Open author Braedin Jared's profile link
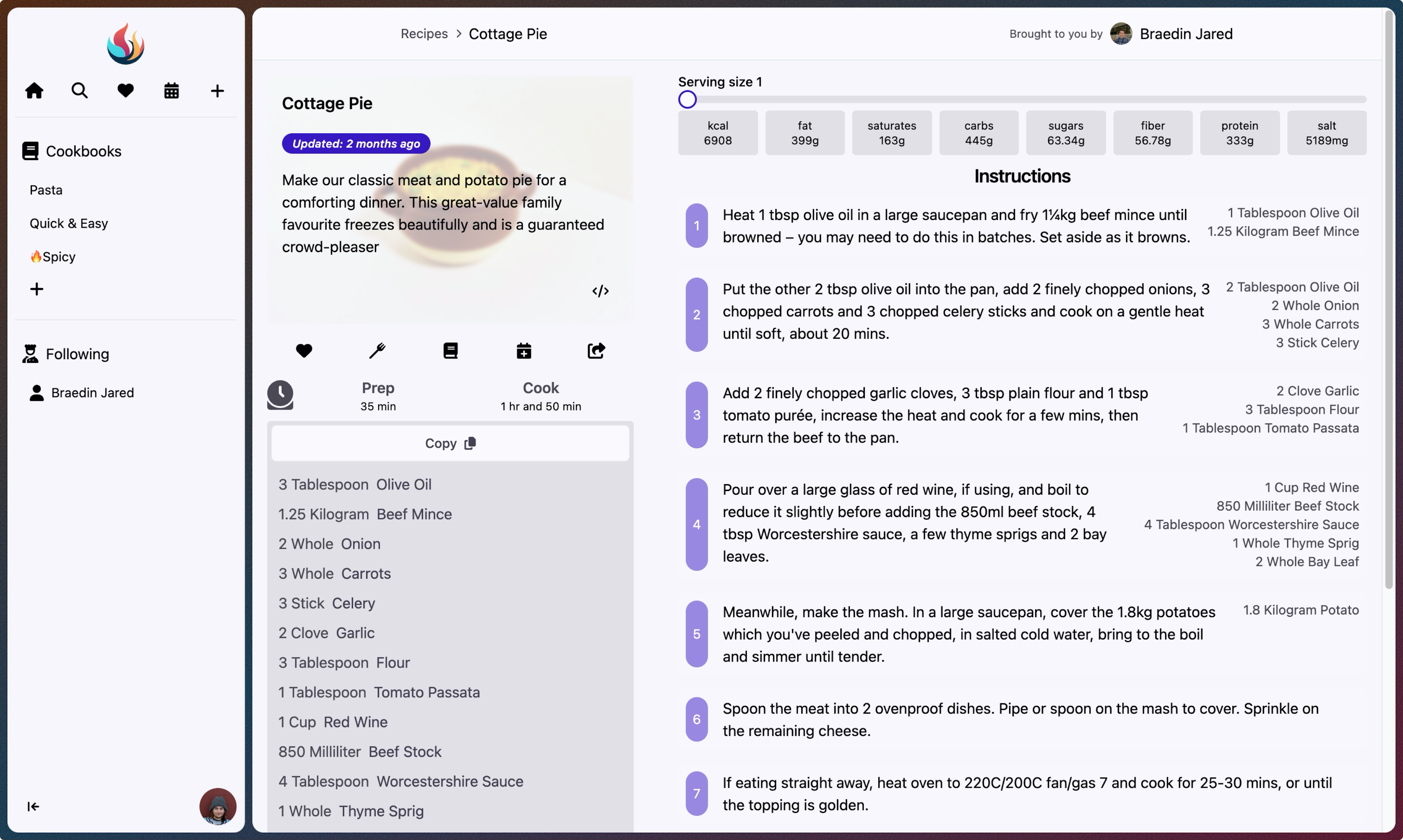The image size is (1403, 840). pos(1186,33)
